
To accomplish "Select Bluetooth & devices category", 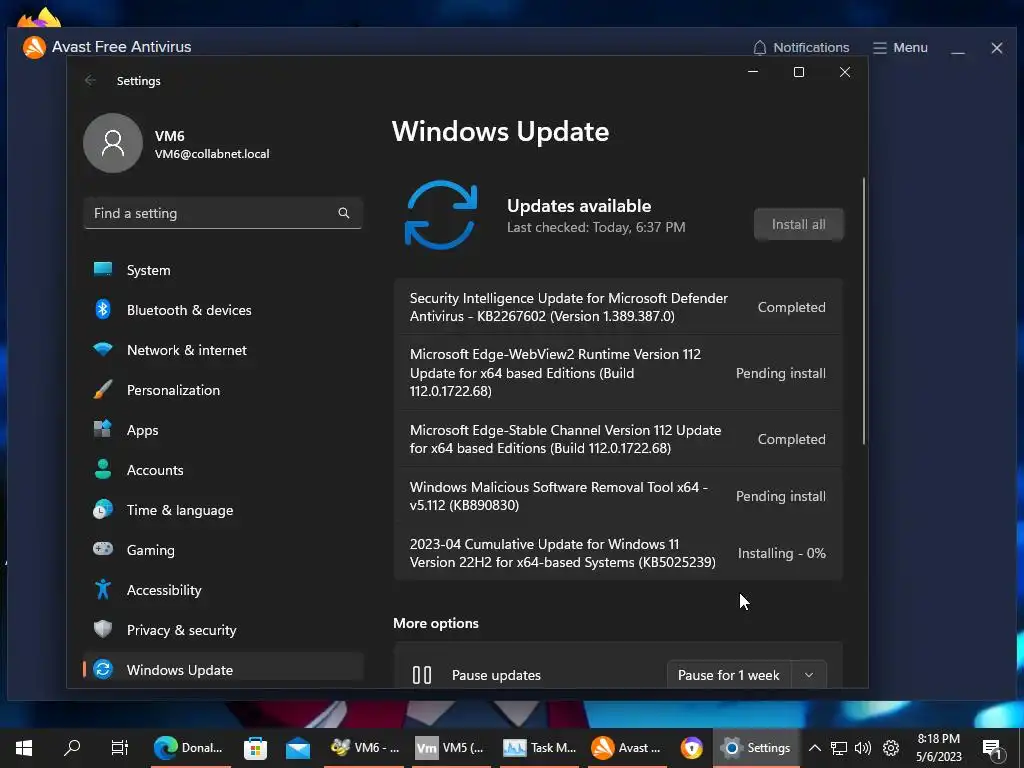I will [223, 310].
